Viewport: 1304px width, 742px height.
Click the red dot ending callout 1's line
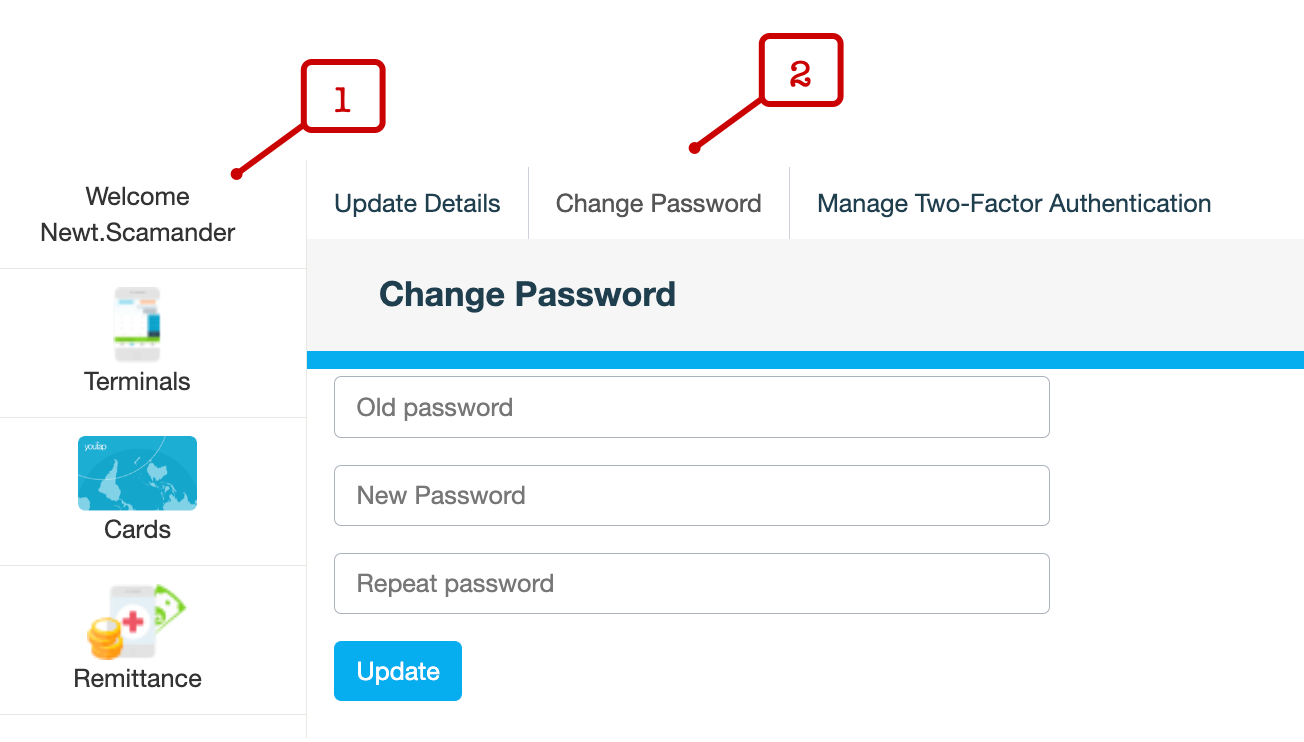[235, 173]
